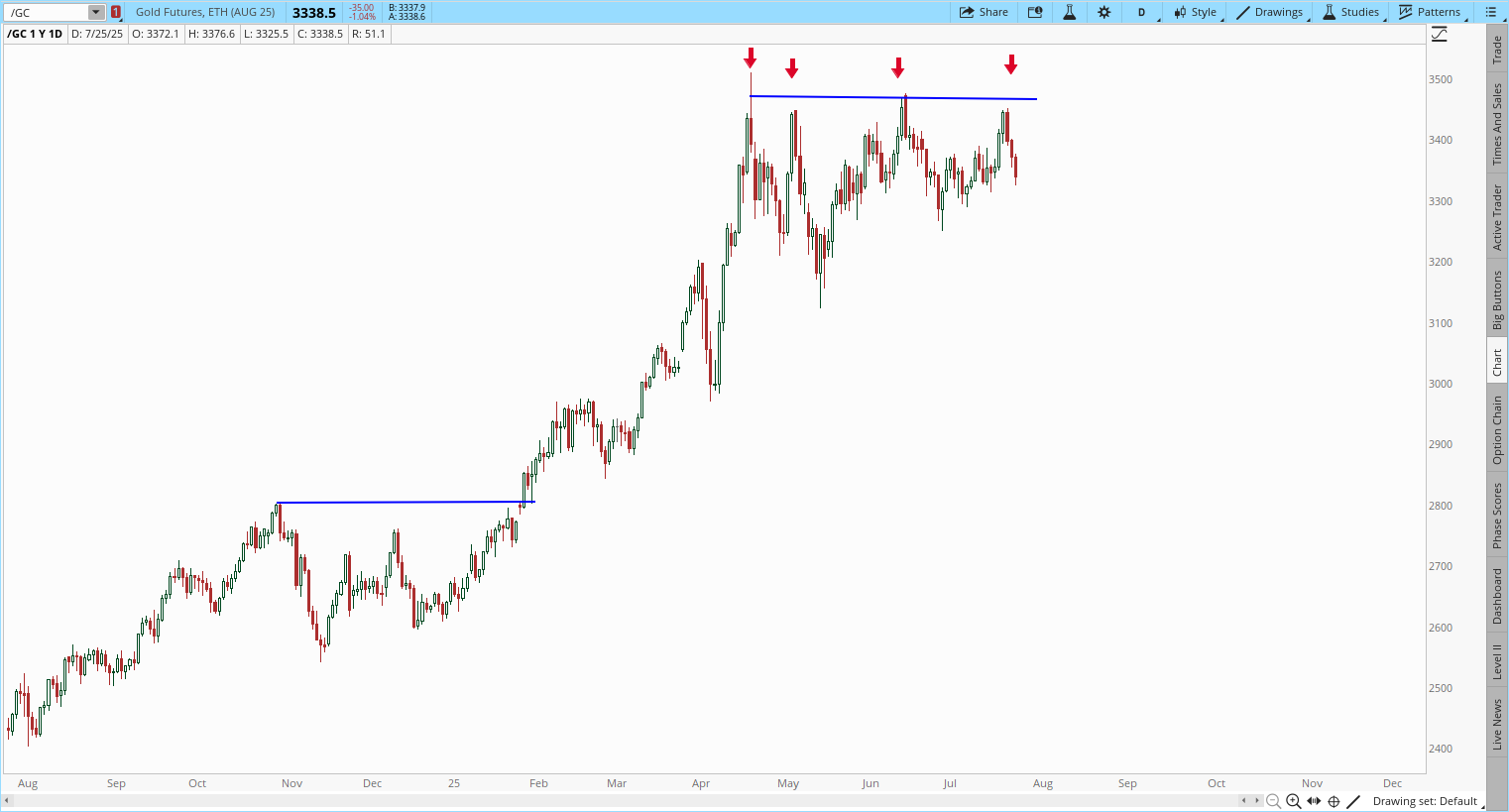Click the zoom out magnifier icon
This screenshot has height=812, width=1509.
tap(1273, 801)
